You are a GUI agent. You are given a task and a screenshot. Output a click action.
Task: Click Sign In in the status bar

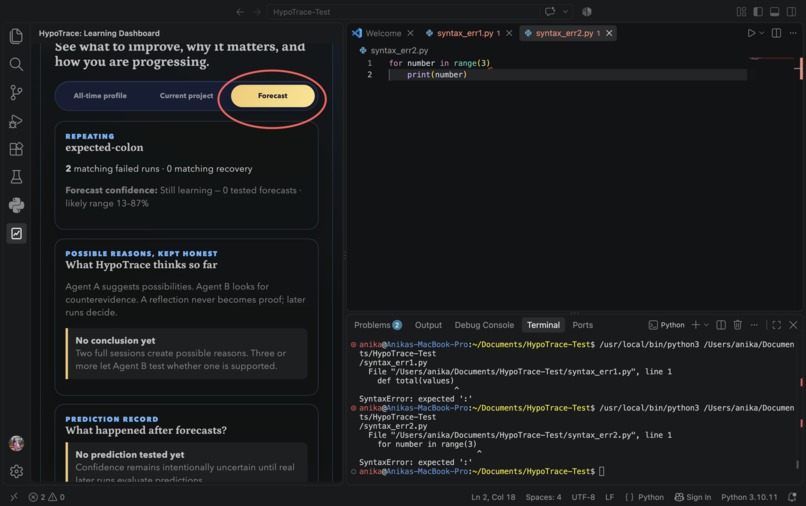click(x=692, y=497)
